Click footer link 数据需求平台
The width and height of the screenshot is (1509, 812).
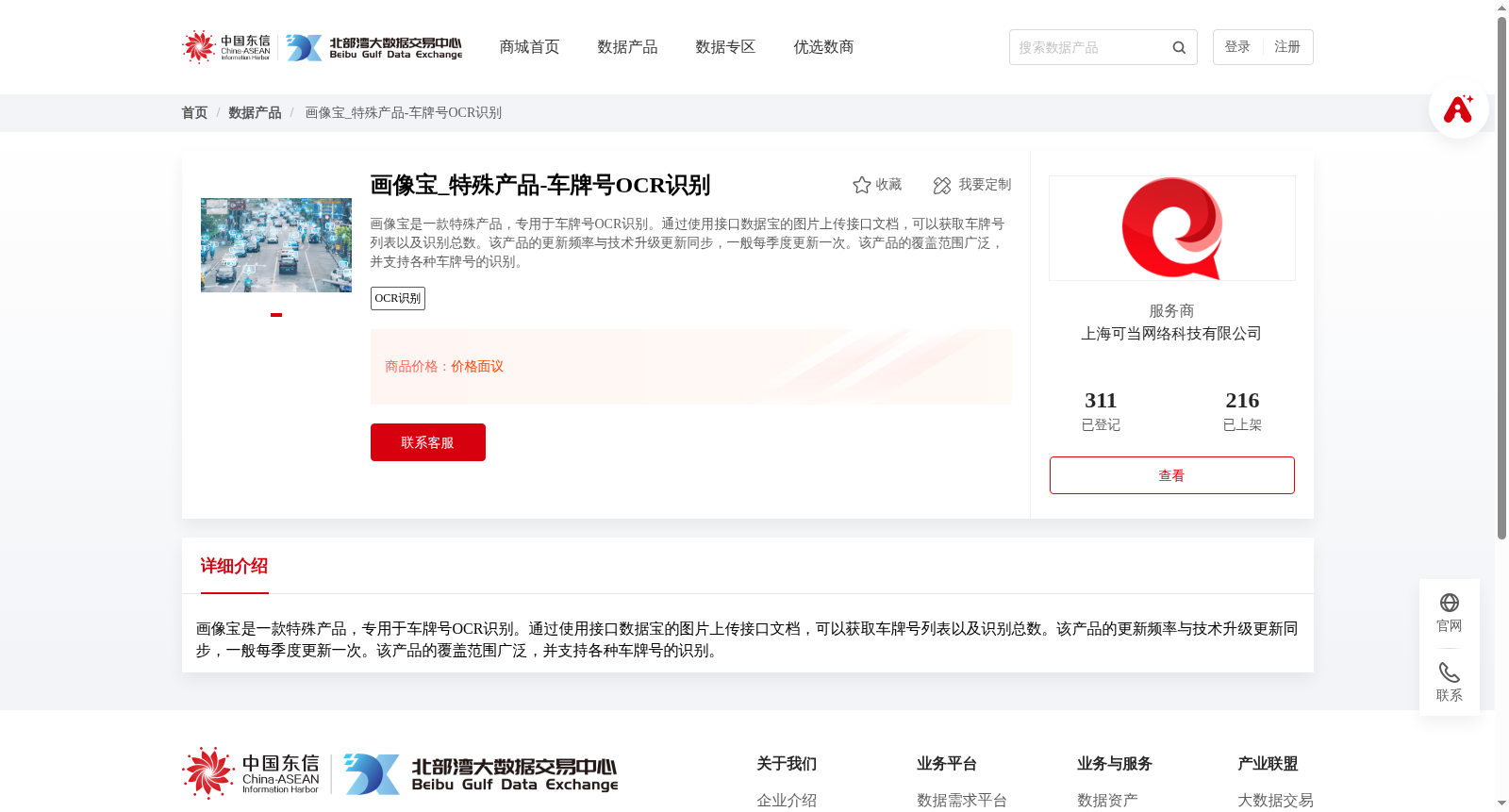pos(962,801)
